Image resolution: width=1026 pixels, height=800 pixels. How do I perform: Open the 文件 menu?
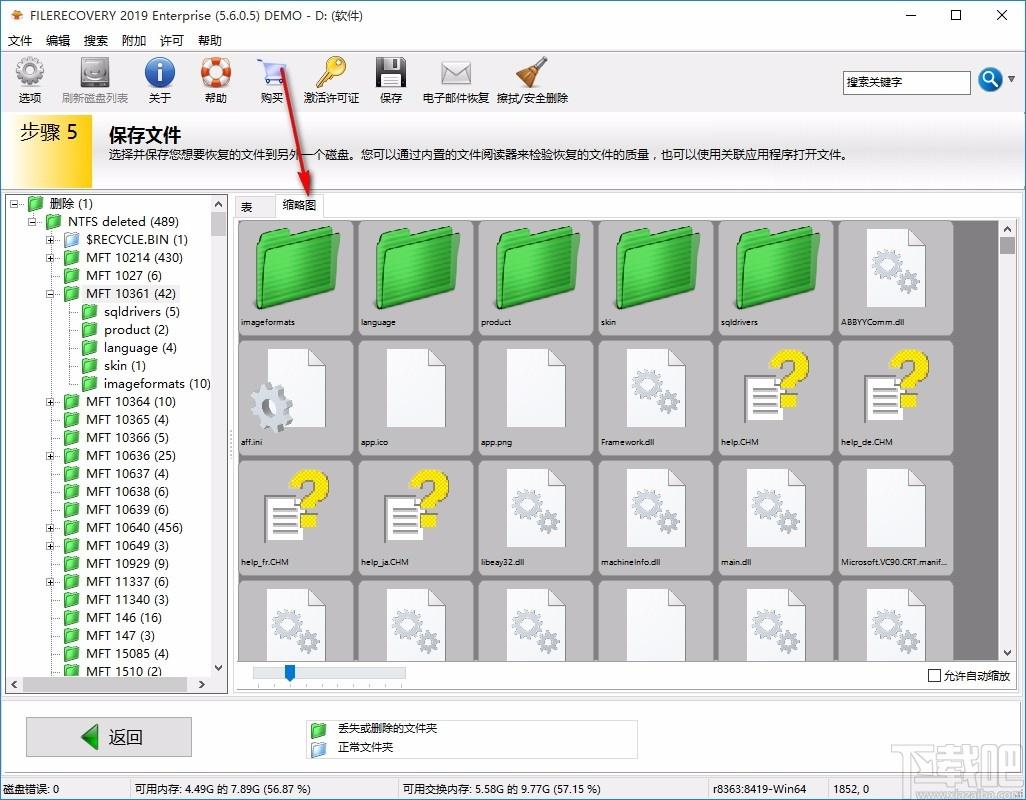pos(20,41)
